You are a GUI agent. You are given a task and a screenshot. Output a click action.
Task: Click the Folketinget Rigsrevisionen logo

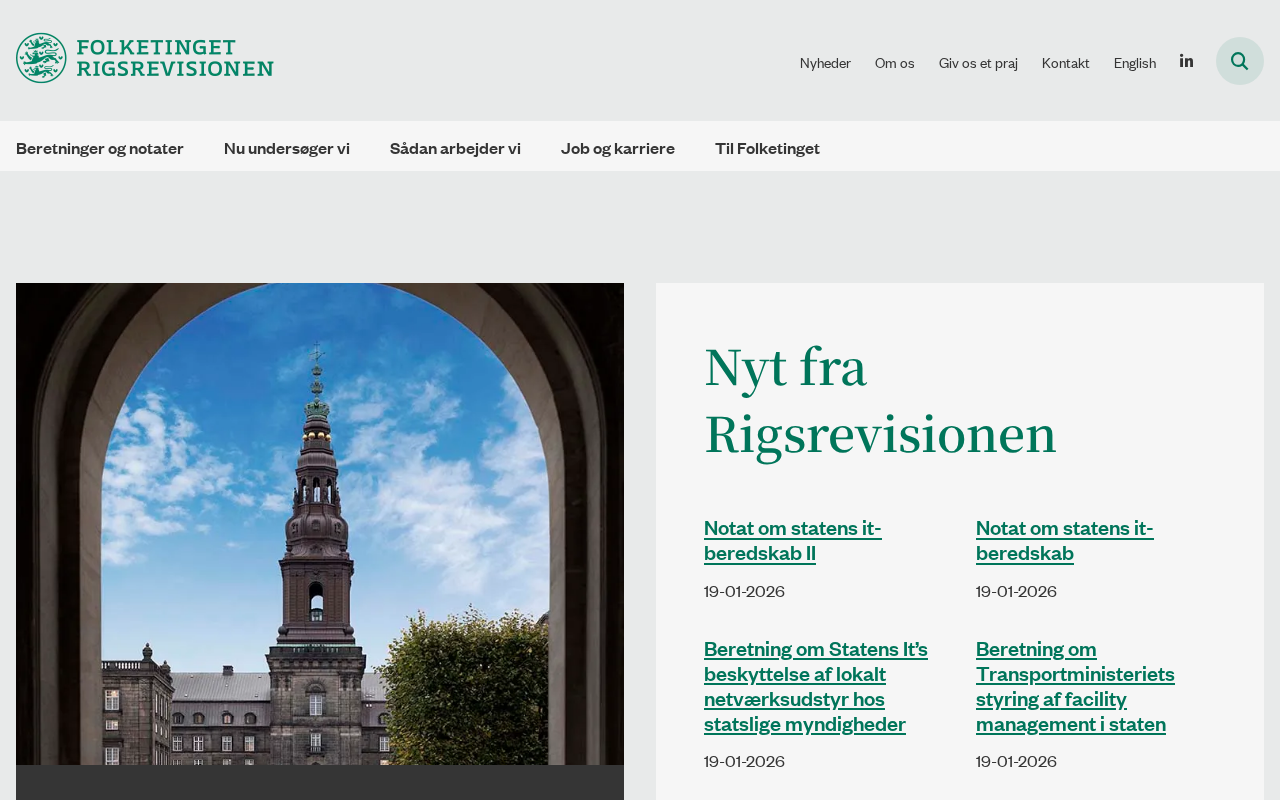coord(145,58)
